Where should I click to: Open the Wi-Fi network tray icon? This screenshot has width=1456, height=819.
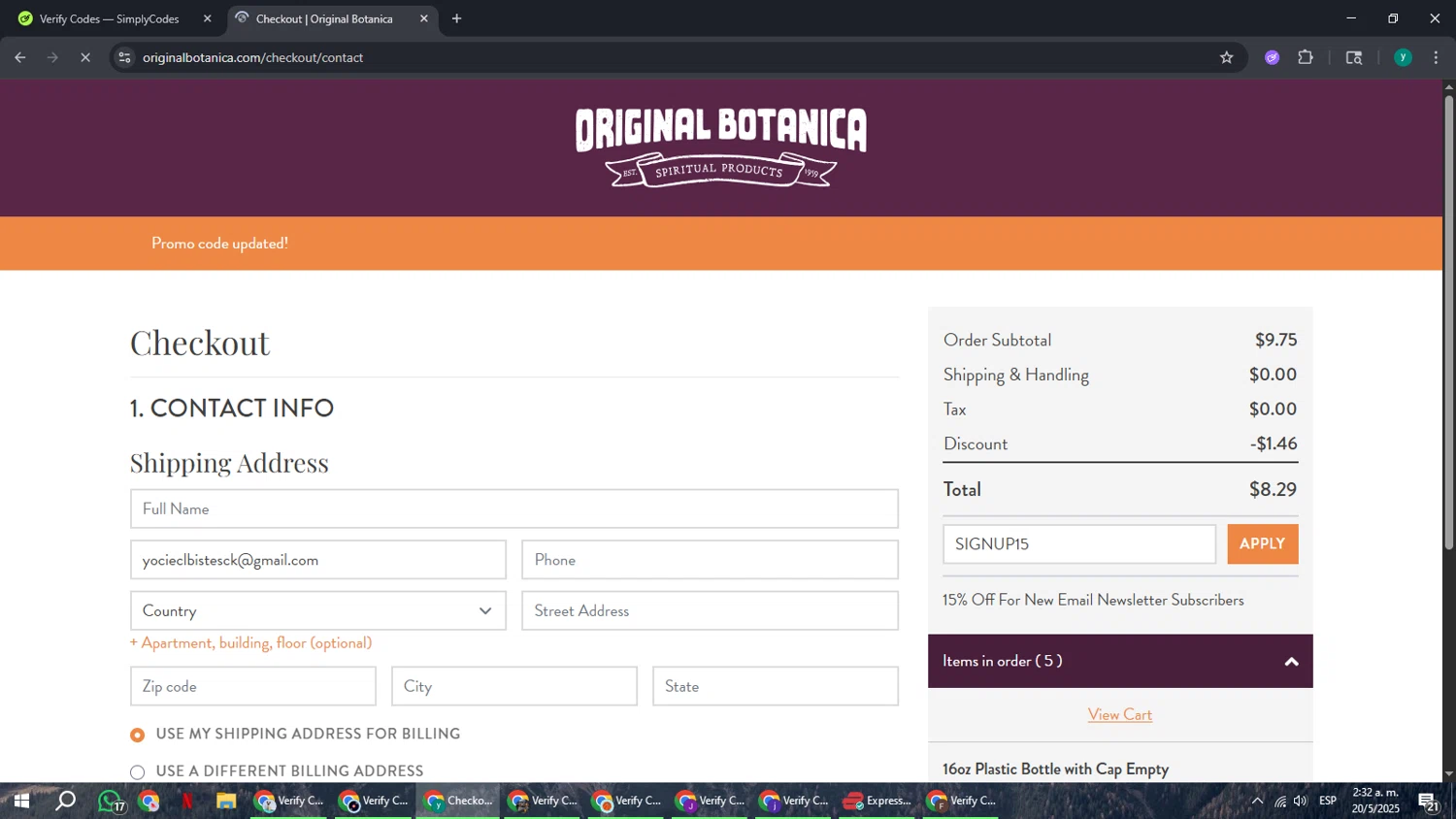point(1280,801)
